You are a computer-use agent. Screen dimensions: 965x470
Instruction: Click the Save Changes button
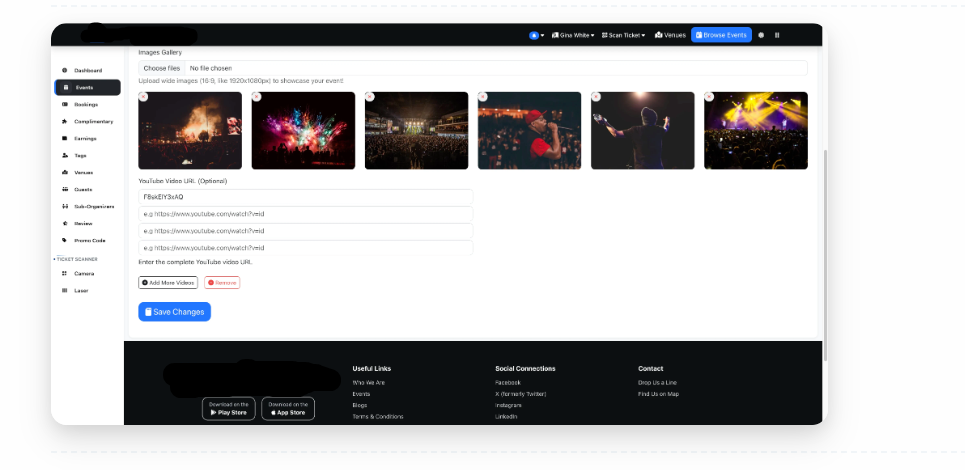(174, 312)
